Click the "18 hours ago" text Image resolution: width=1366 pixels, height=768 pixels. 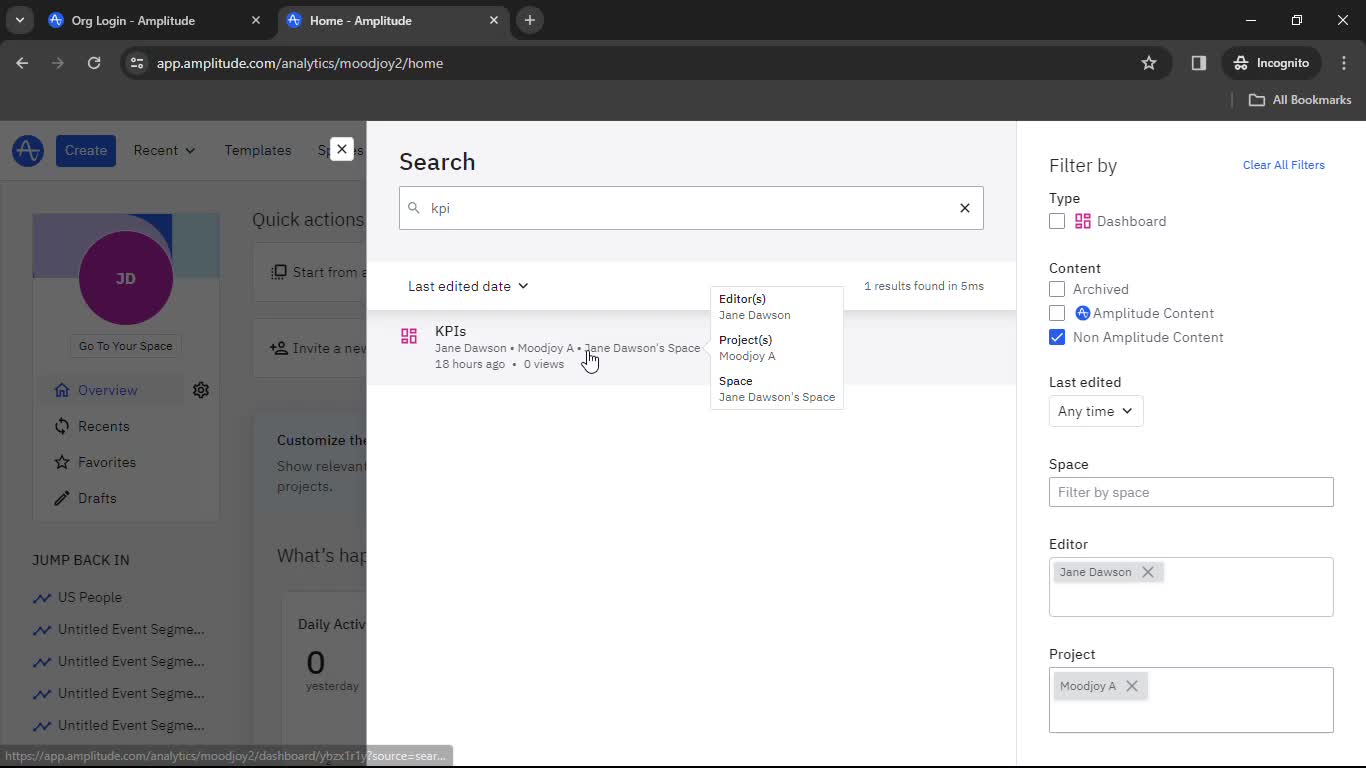coord(470,364)
